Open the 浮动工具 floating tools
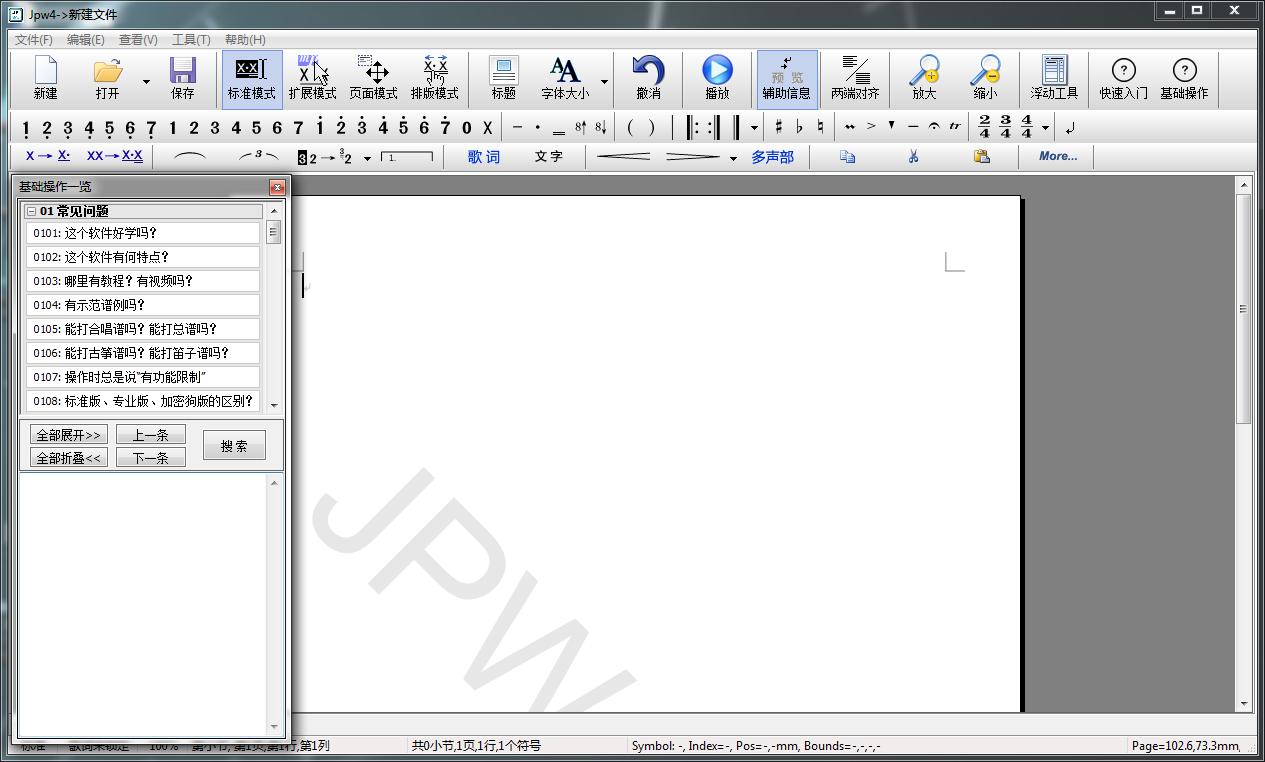The height and width of the screenshot is (762, 1265). [x=1054, y=78]
